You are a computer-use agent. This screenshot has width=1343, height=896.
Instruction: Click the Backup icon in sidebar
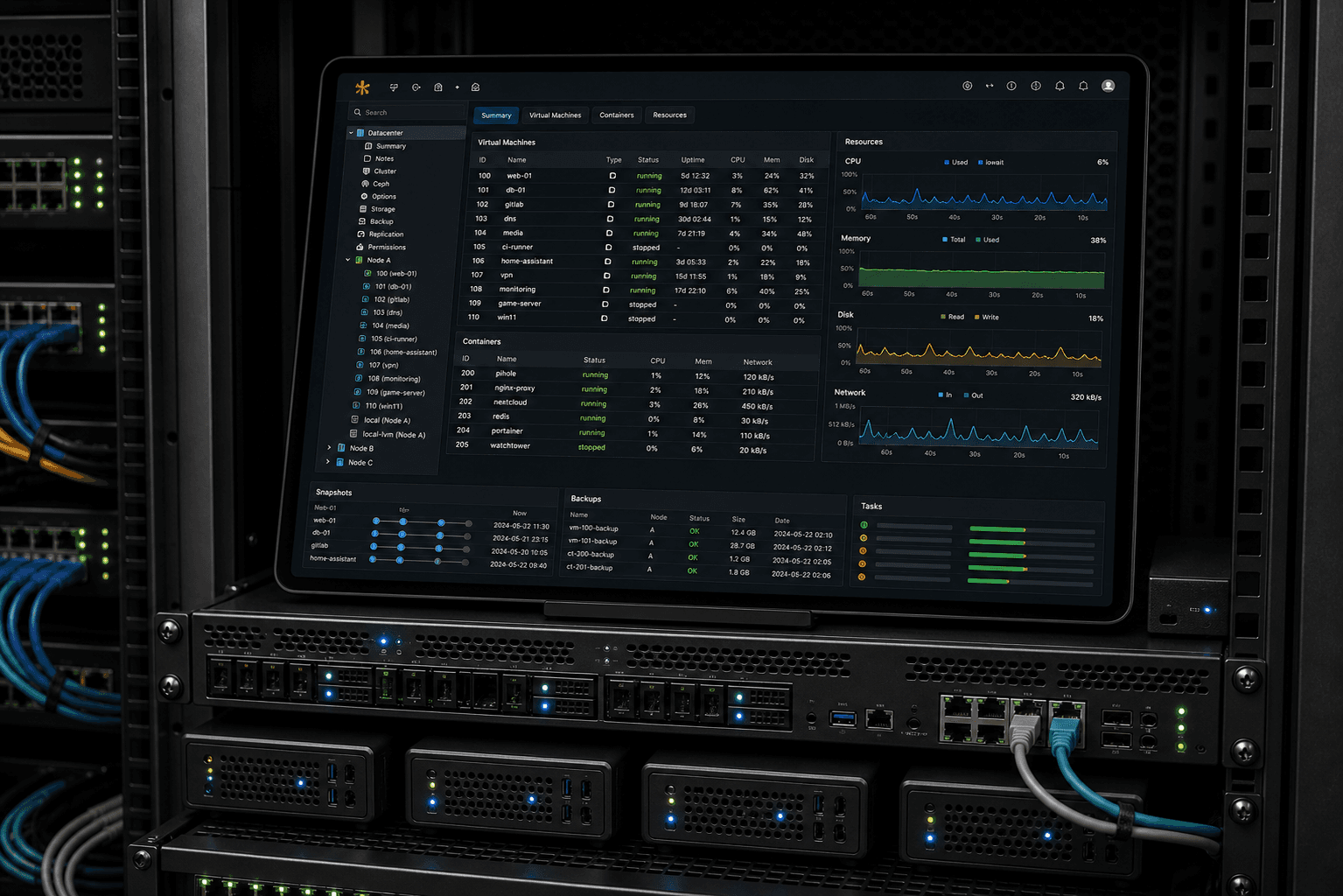pyautogui.click(x=362, y=221)
